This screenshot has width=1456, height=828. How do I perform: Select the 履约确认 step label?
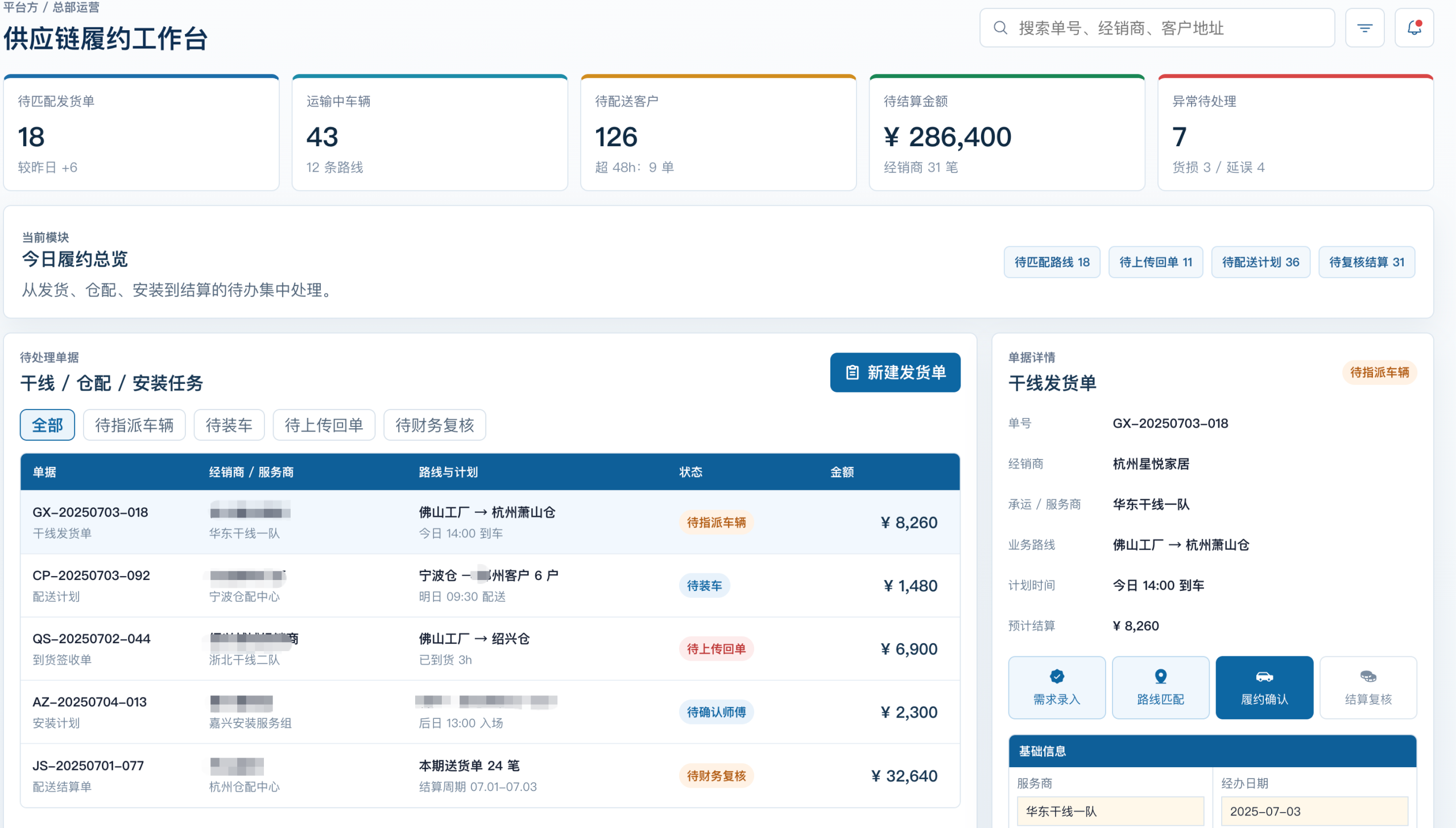click(x=1264, y=699)
